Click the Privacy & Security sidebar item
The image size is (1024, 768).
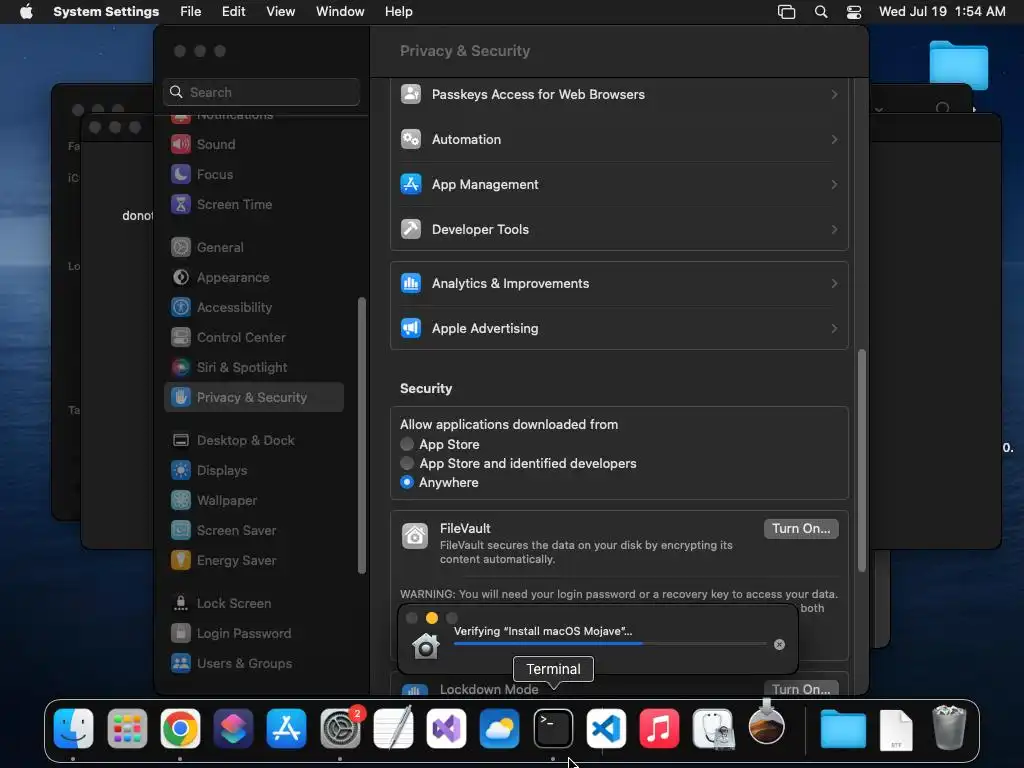254,398
